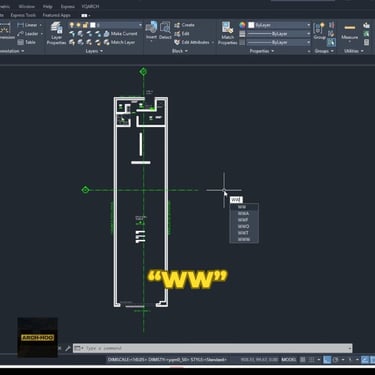Switch to the Express Tools ribbon tab
The image size is (375, 375).
tap(23, 15)
